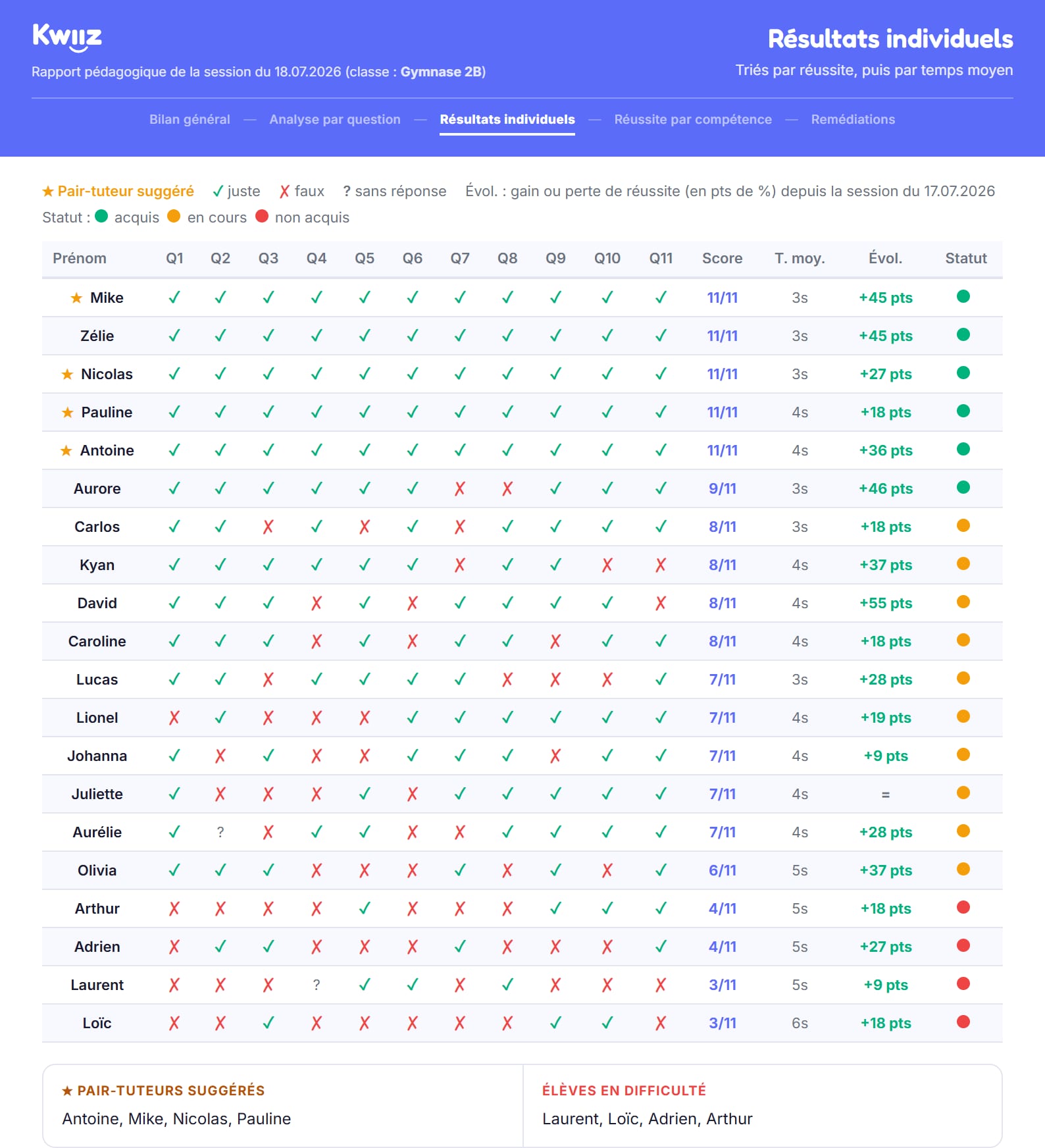The height and width of the screenshot is (1148, 1045).
Task: Switch to Réussite par compétence tab
Action: click(693, 119)
